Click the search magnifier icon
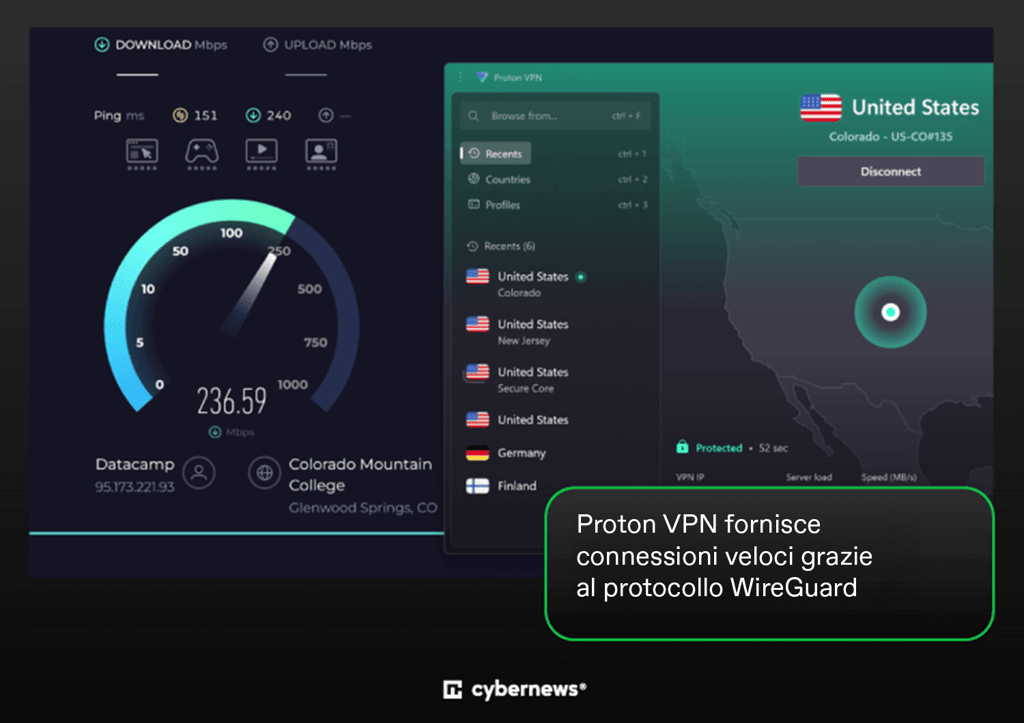The image size is (1024, 723). click(x=474, y=116)
